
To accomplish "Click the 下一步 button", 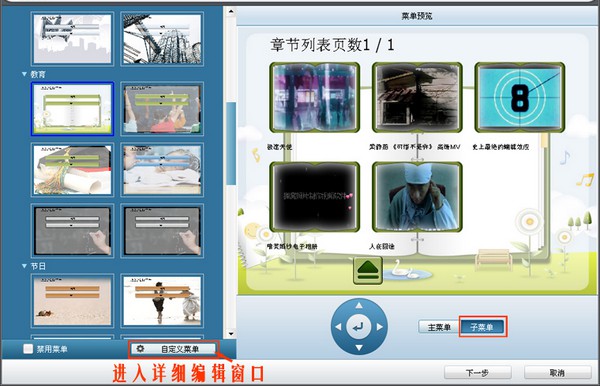I will 478,373.
